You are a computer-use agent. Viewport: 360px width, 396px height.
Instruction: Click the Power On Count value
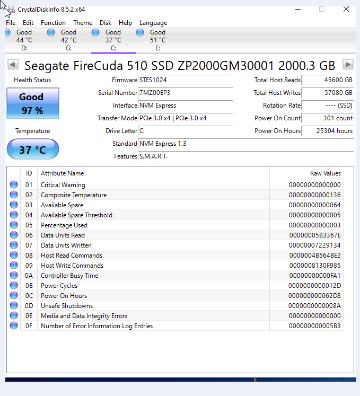pos(327,118)
